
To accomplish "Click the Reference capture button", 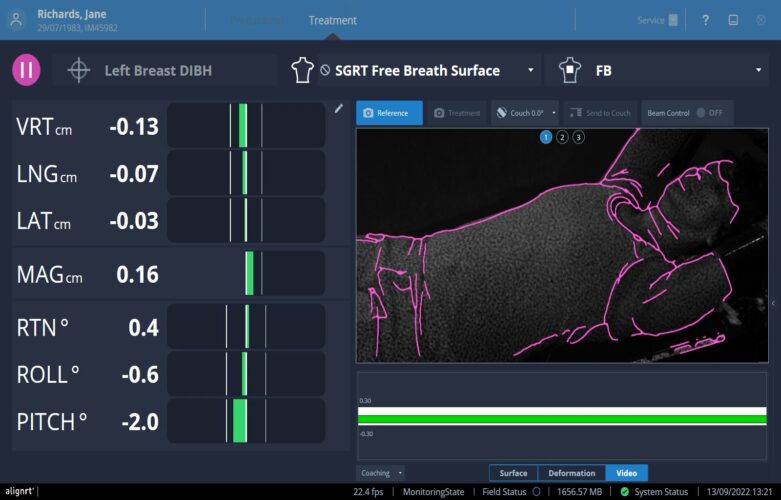I will (389, 113).
